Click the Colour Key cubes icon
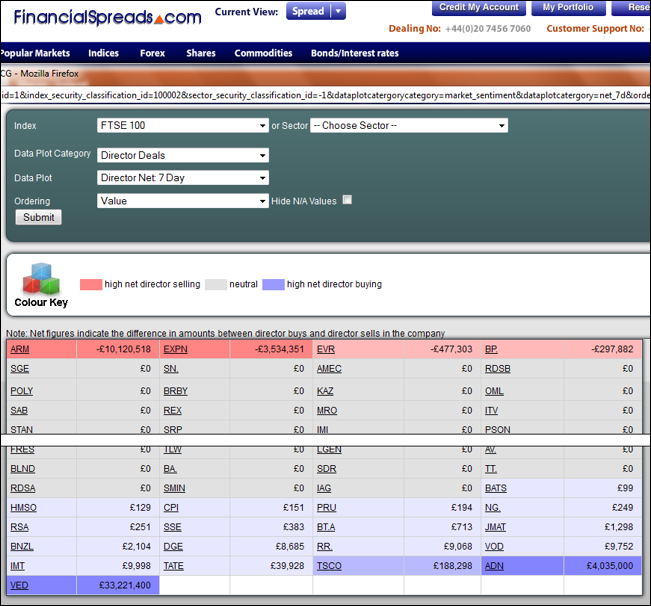 41,279
